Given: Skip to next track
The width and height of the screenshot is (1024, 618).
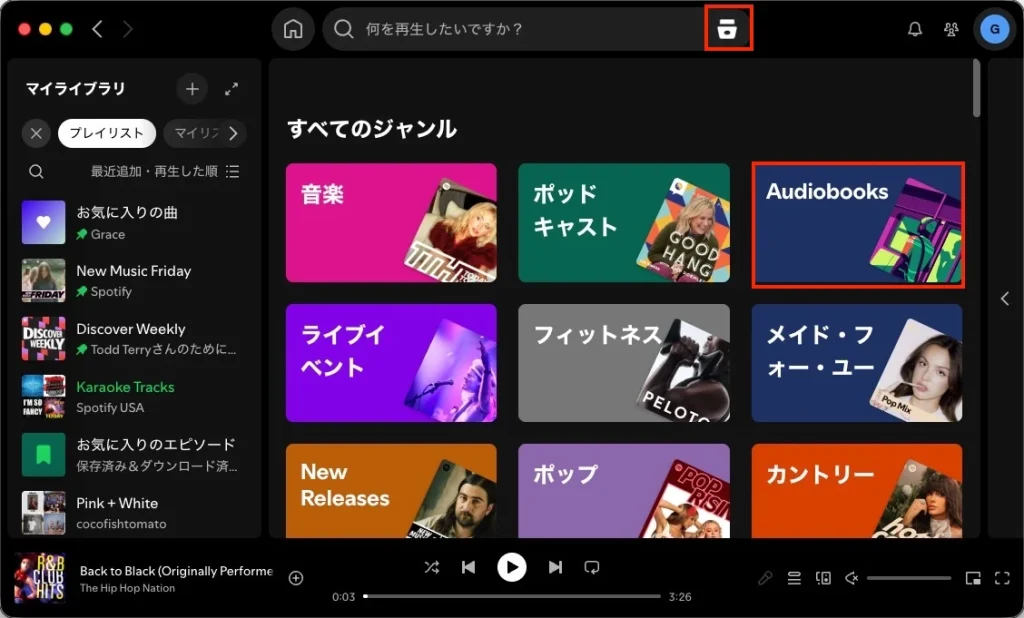Looking at the screenshot, I should (555, 567).
